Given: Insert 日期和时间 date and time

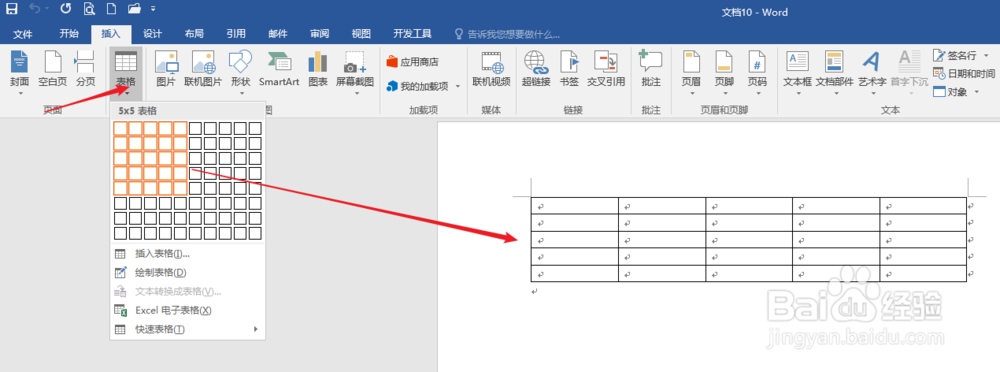Looking at the screenshot, I should coord(964,74).
